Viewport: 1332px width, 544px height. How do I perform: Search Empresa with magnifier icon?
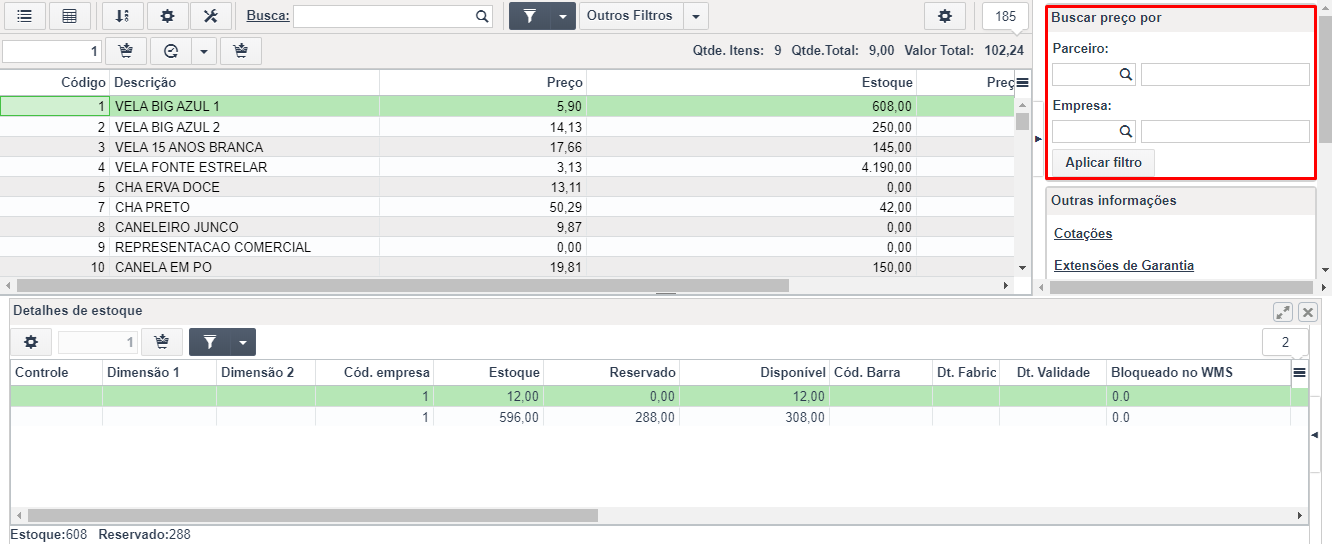(x=1125, y=131)
